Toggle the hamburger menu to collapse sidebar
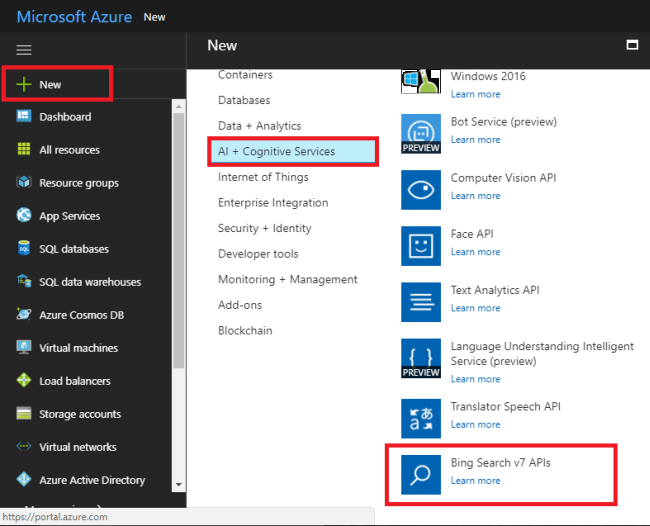 (x=24, y=49)
